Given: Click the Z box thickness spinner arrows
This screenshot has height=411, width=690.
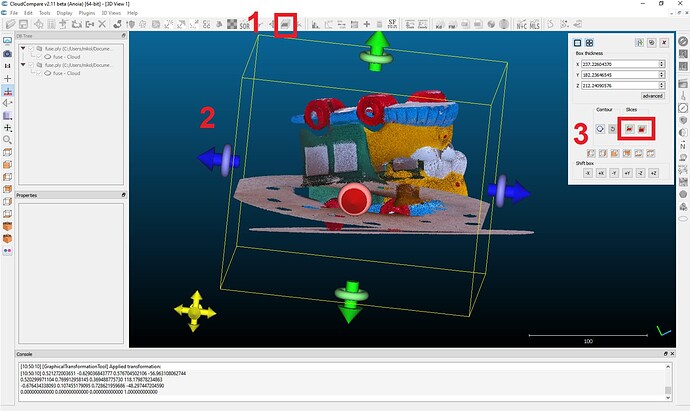Looking at the screenshot, I should [x=662, y=85].
